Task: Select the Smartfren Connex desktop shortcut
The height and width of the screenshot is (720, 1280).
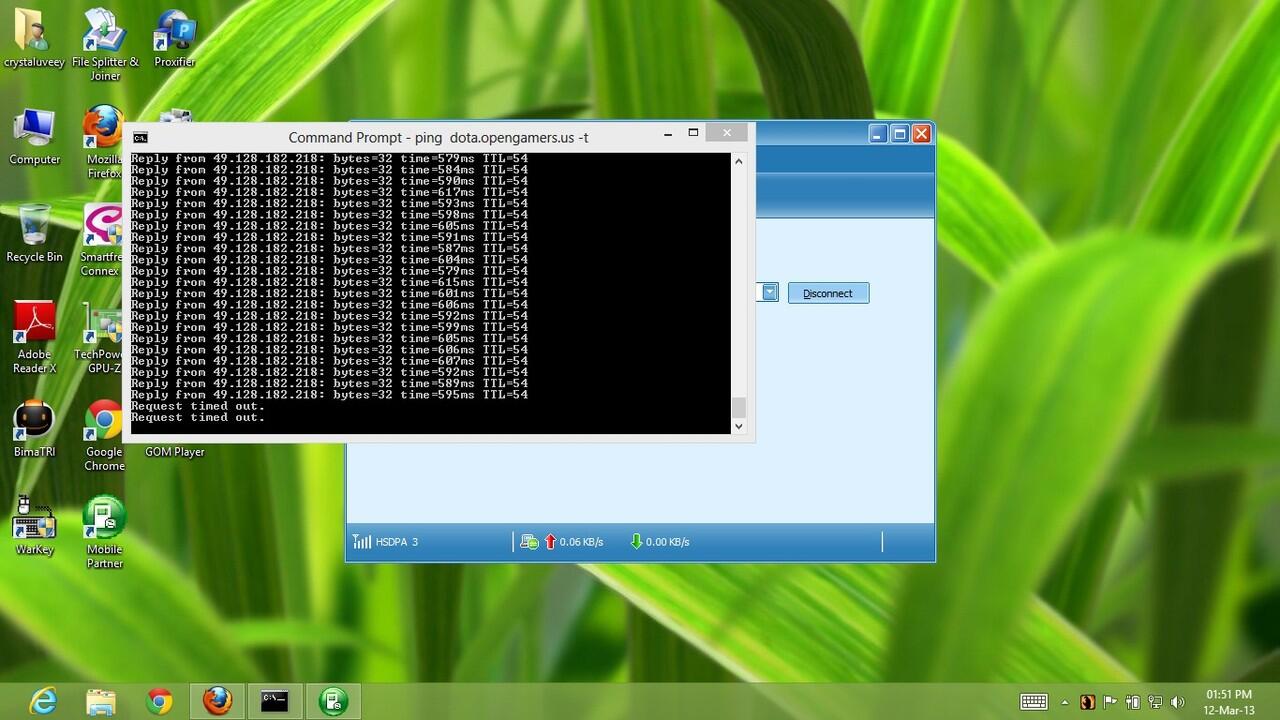Action: [103, 240]
